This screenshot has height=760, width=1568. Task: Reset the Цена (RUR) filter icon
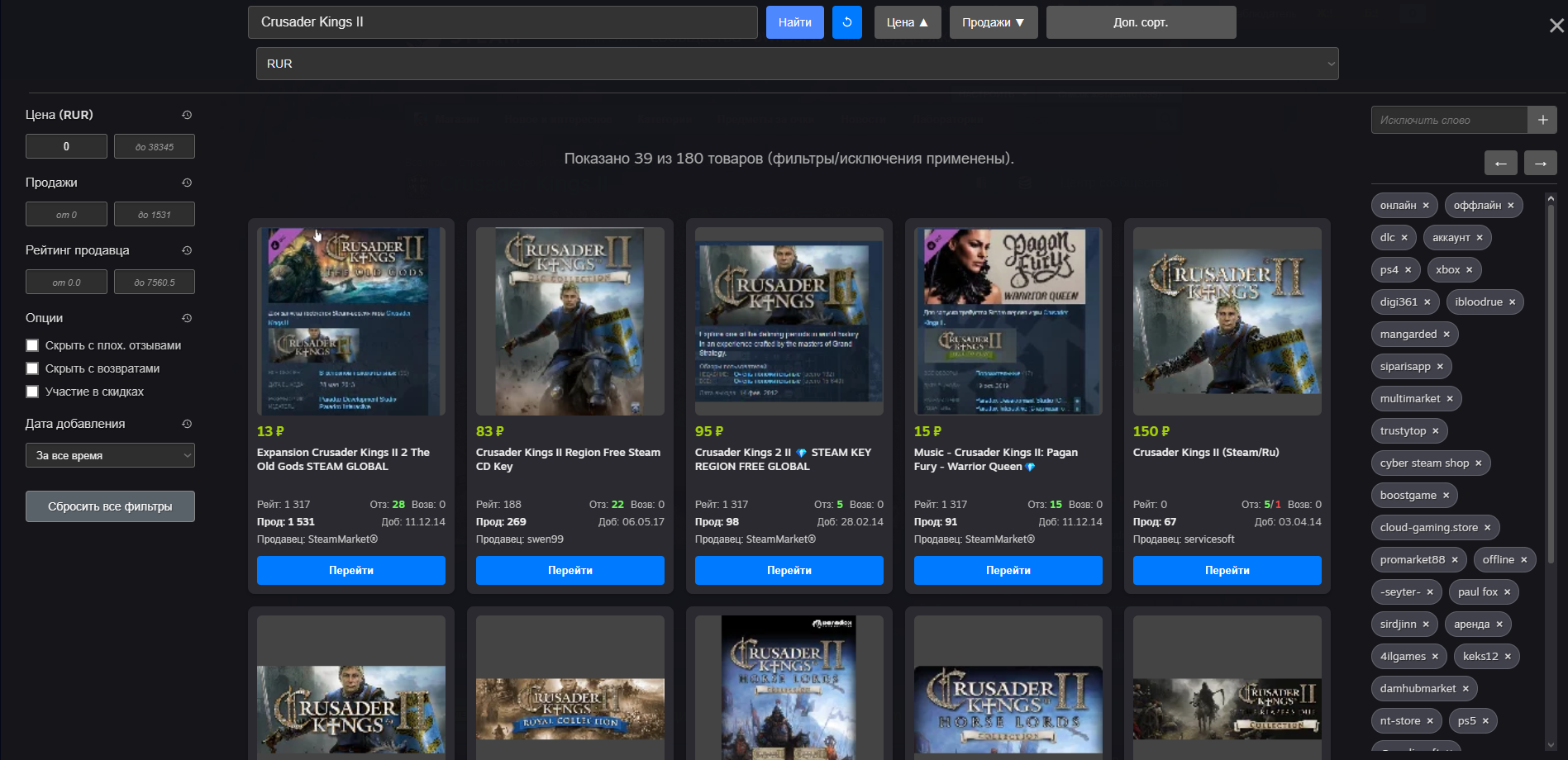point(187,115)
